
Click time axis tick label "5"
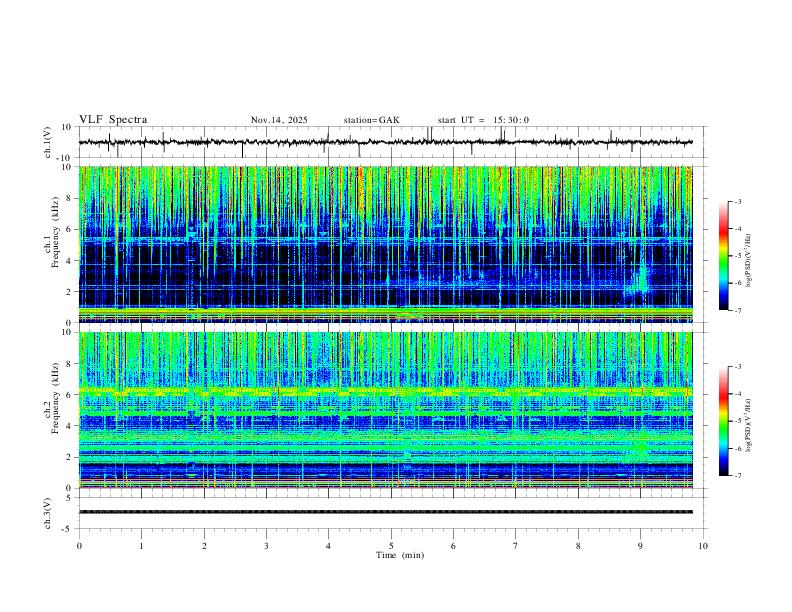click(x=391, y=546)
